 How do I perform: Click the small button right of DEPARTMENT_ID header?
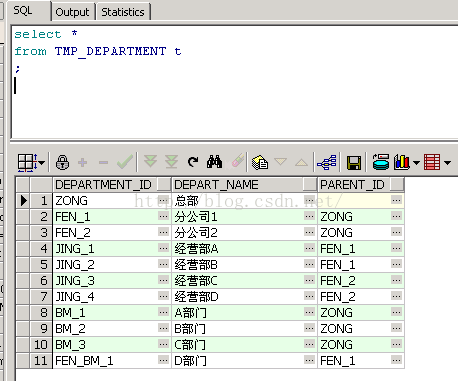point(164,185)
